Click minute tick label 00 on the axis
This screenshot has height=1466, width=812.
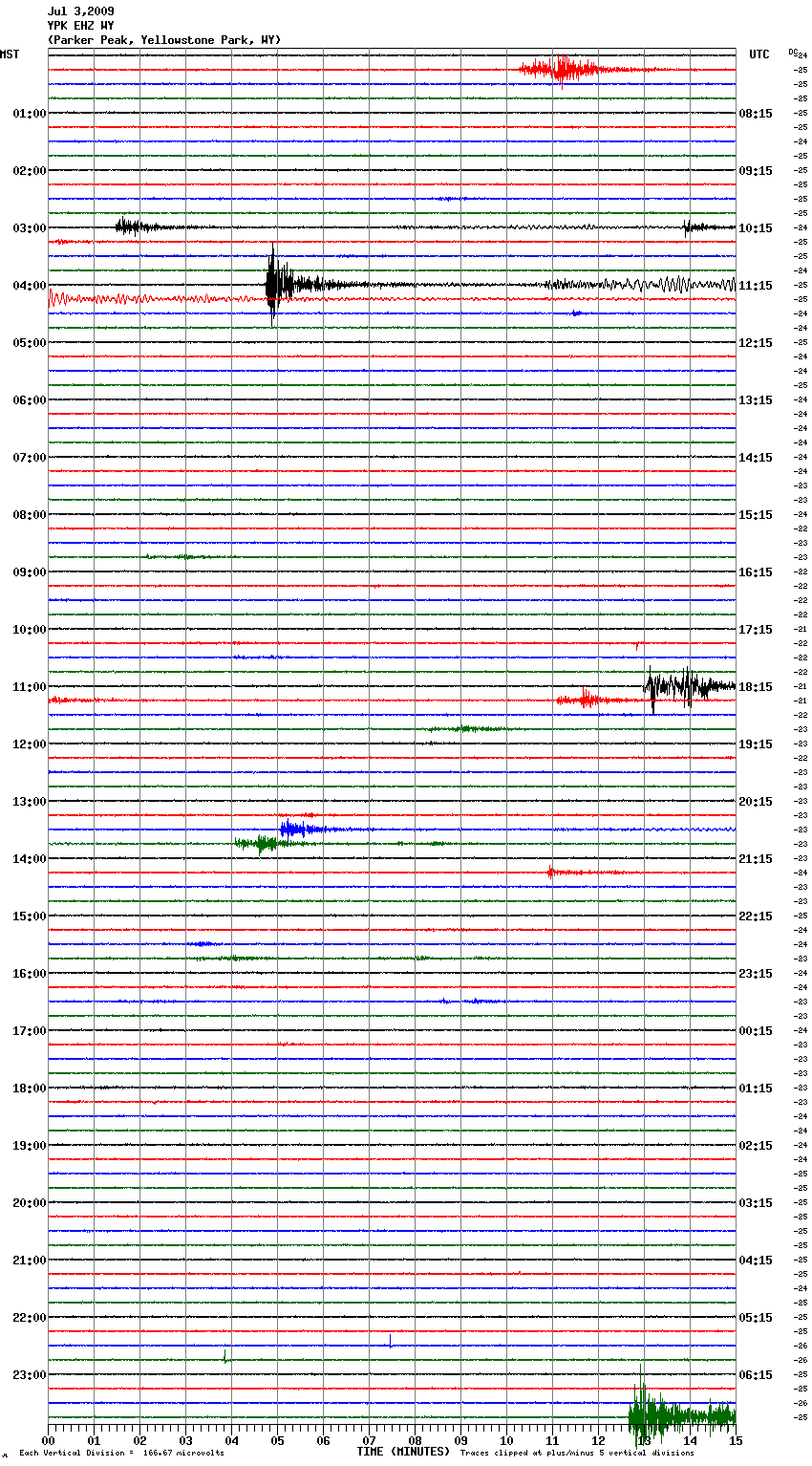click(48, 1440)
